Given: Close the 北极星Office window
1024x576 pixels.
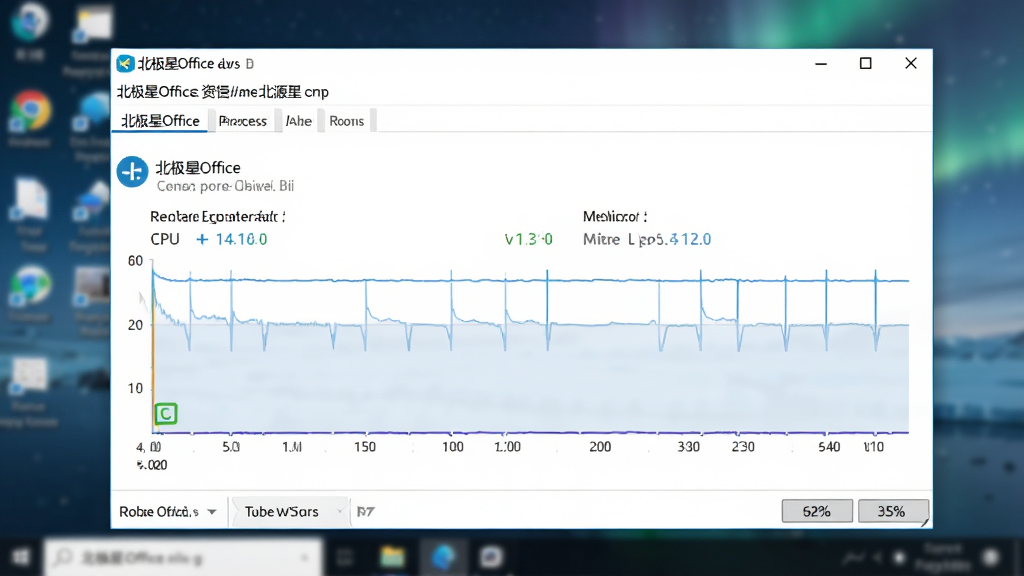Looking at the screenshot, I should pyautogui.click(x=910, y=63).
